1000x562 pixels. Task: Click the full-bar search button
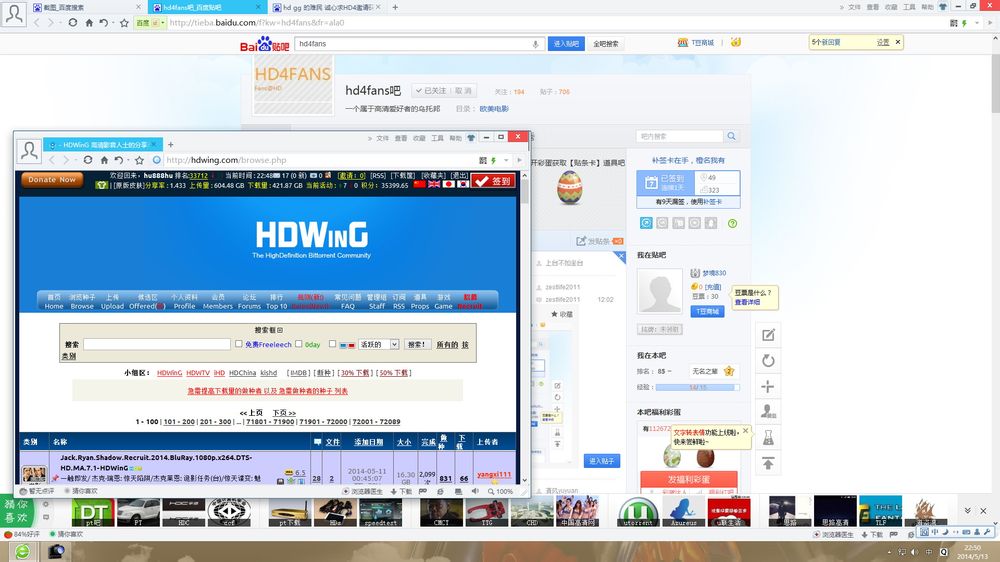[x=606, y=44]
